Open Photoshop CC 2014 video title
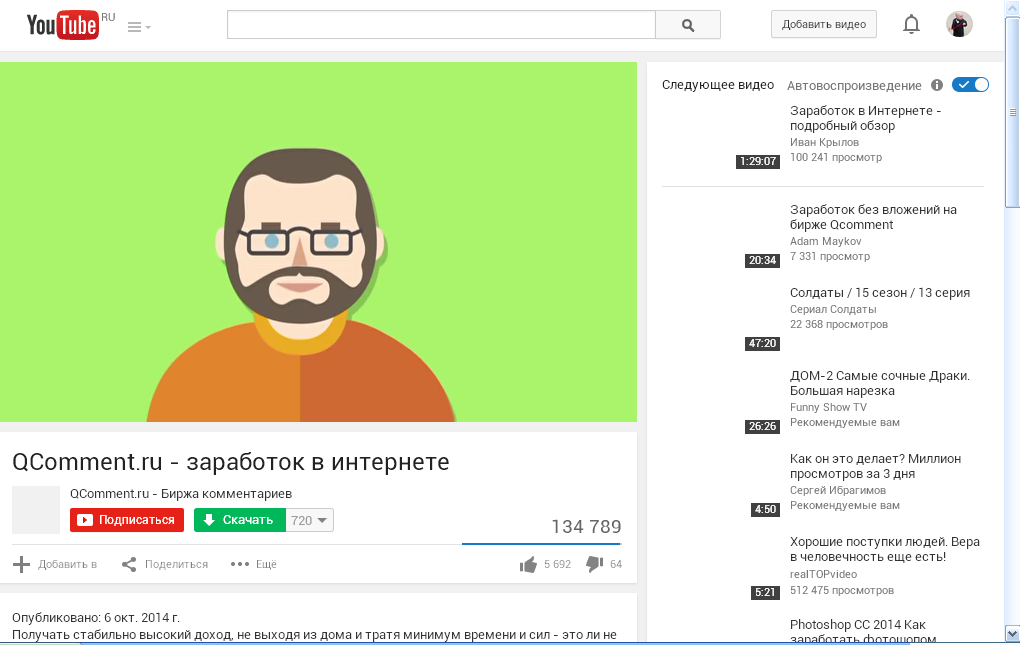Image resolution: width=1020 pixels, height=645 pixels. (863, 631)
